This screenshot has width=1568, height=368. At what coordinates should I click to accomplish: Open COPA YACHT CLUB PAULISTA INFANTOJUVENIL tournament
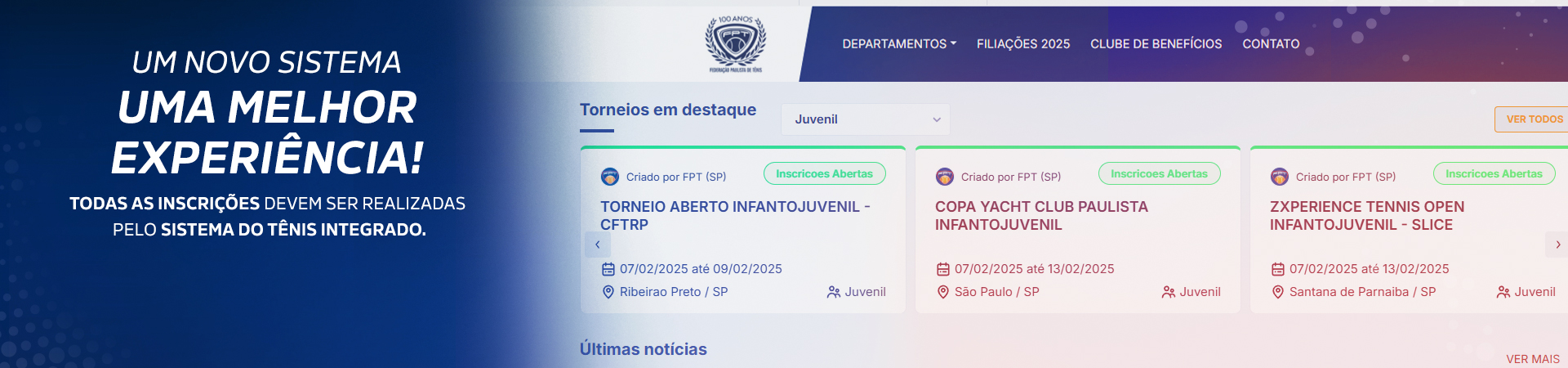(1041, 216)
